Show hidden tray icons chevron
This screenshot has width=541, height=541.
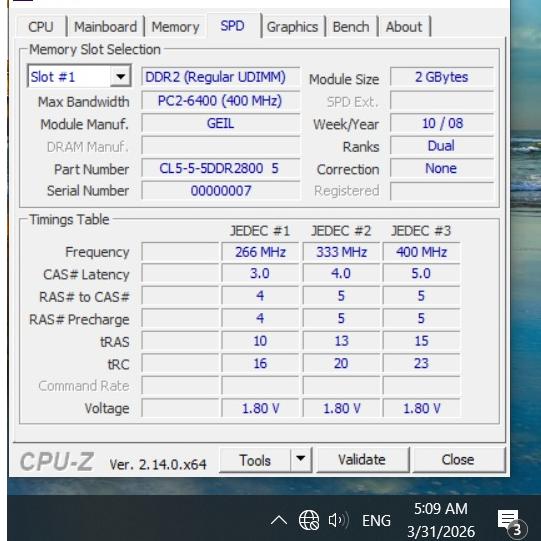point(279,520)
